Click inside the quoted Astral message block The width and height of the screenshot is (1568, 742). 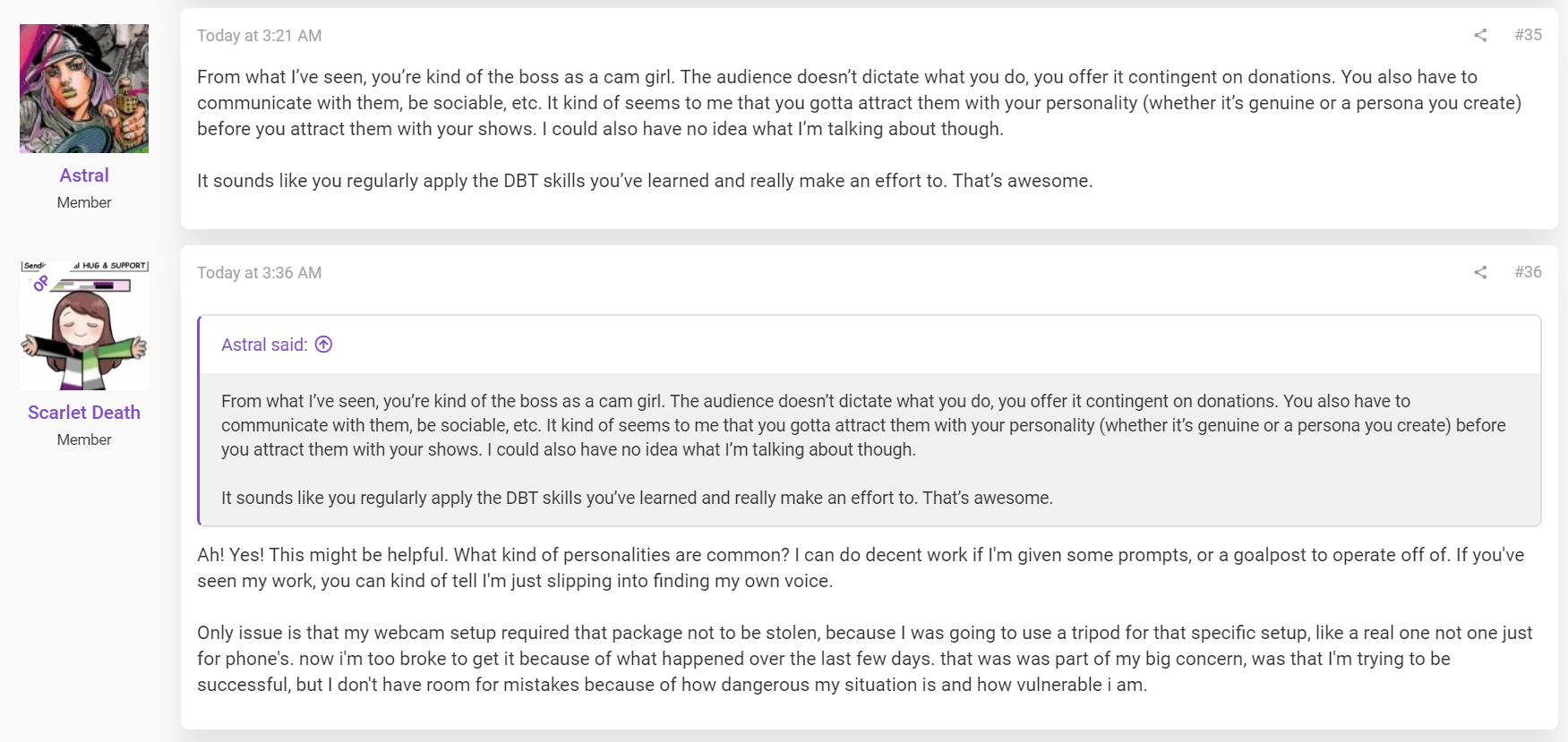[x=870, y=449]
